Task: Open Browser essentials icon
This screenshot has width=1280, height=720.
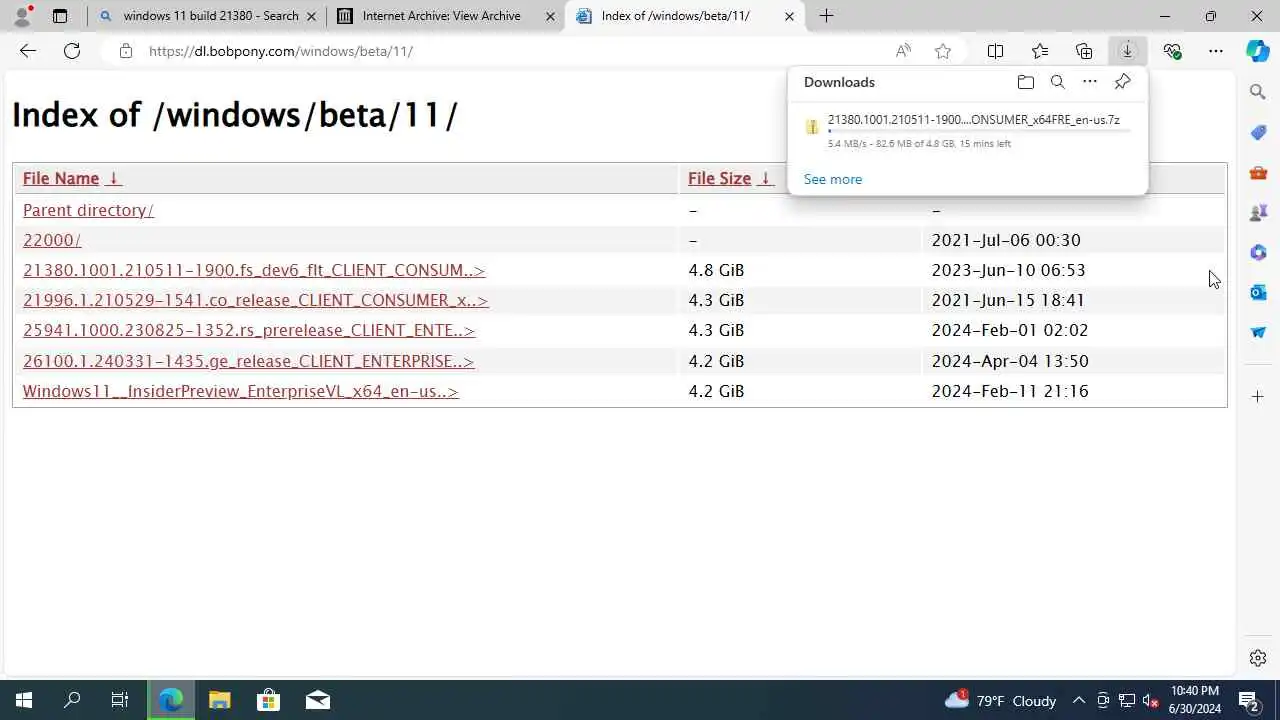Action: click(x=1172, y=51)
